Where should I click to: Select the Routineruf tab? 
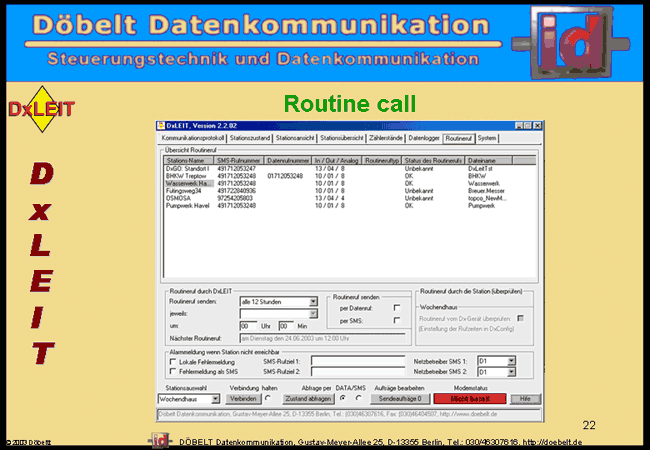(458, 138)
